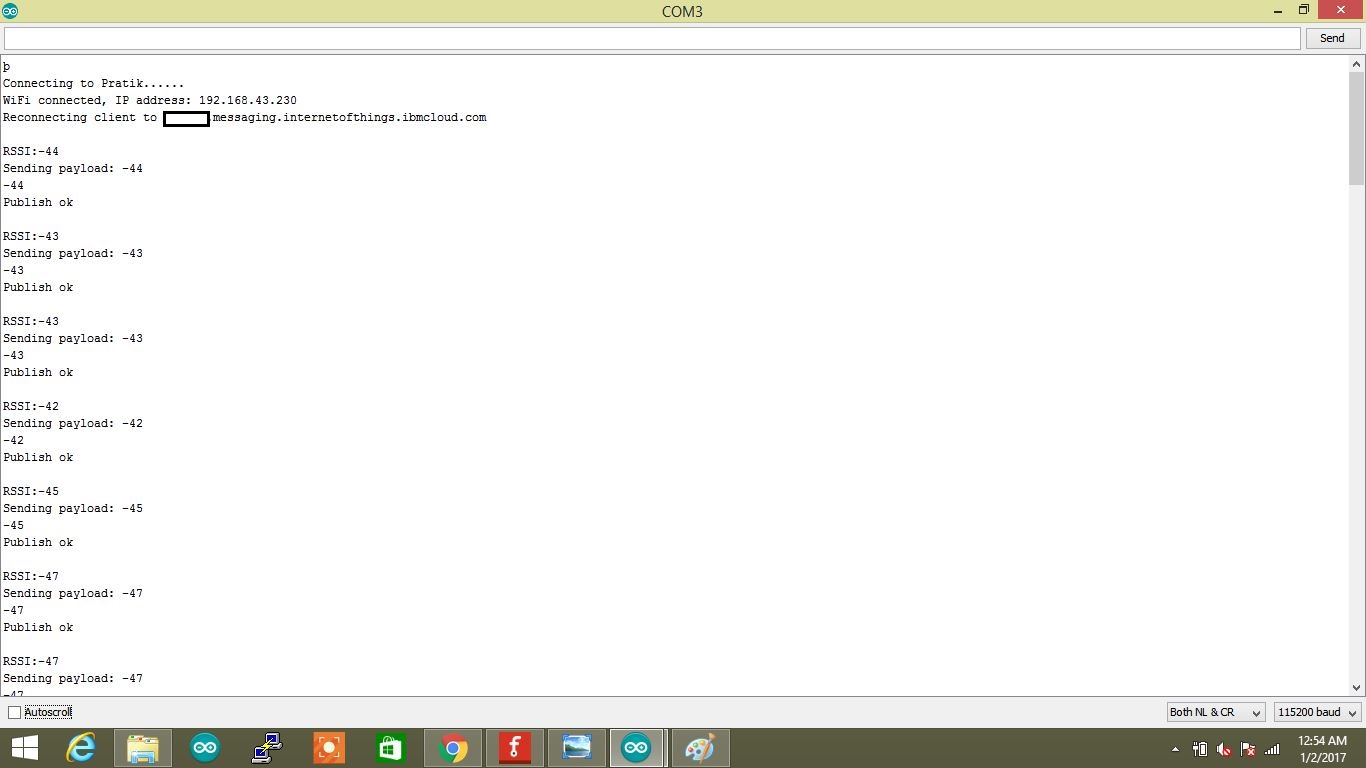This screenshot has height=768, width=1366.
Task: Open the Action Center flag tray icon
Action: 1248,749
